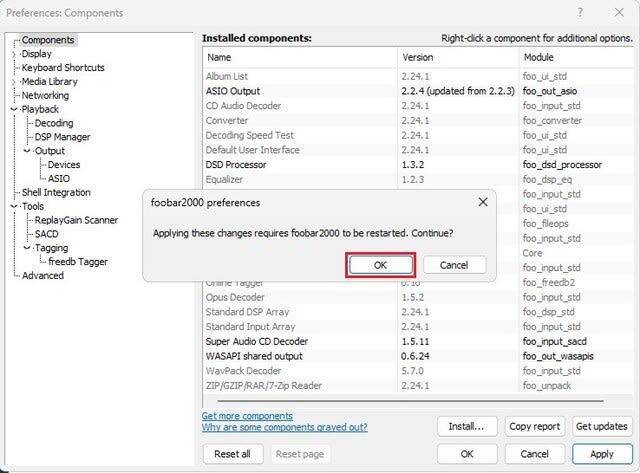Select WASAPI shared output row
Viewport: 640px width, 473px height.
[418, 356]
